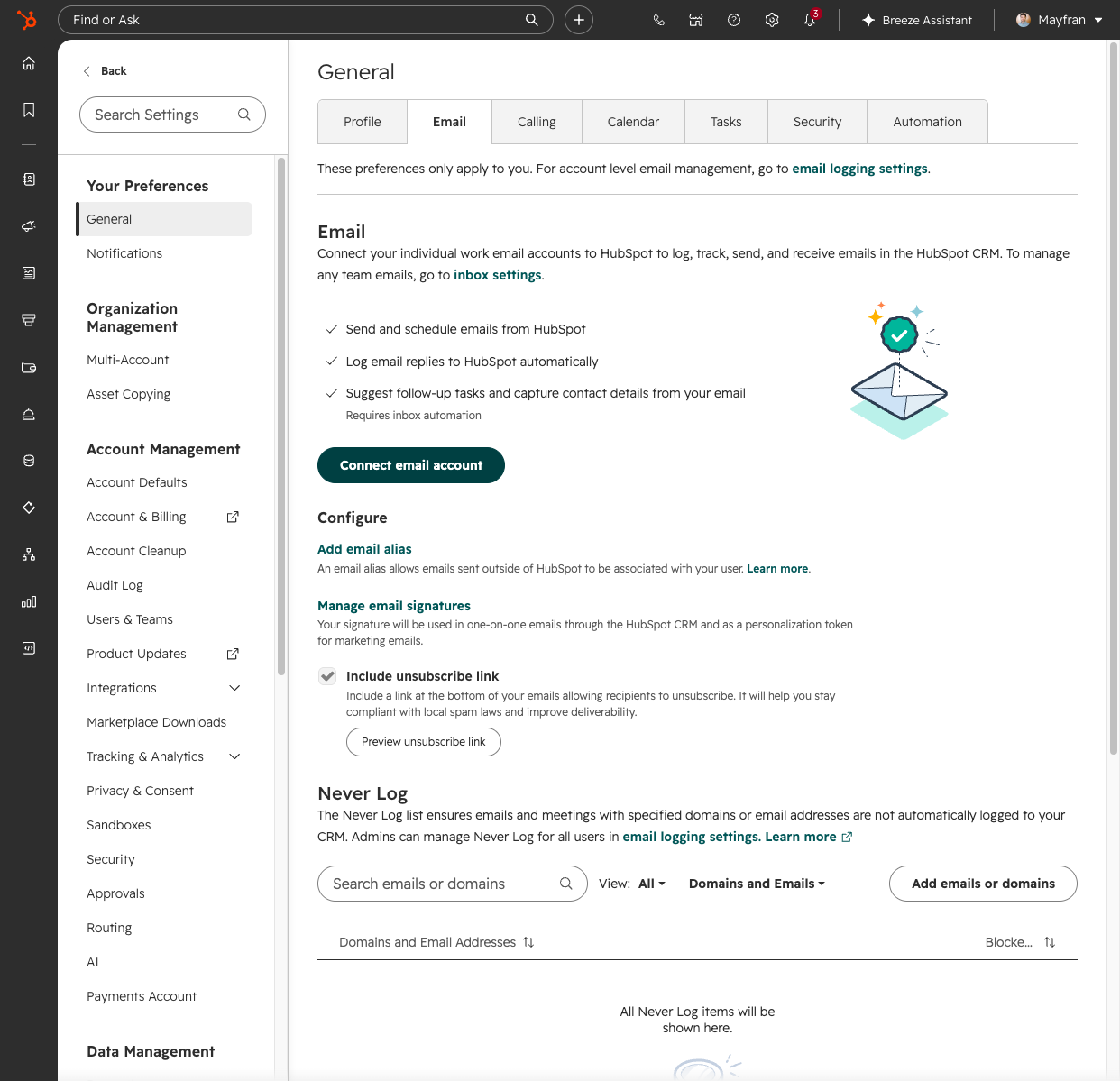Open the Service bell icon in rail
The image size is (1120, 1081).
[x=29, y=414]
